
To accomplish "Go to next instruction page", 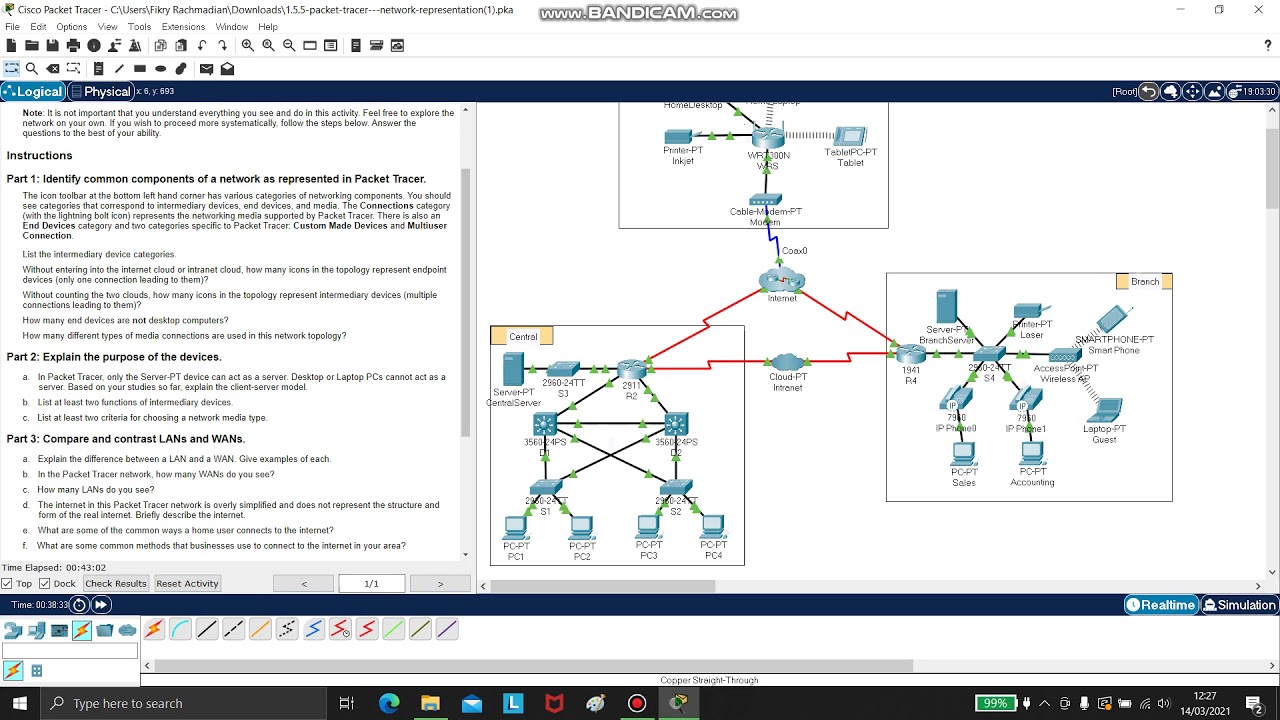I will (440, 583).
